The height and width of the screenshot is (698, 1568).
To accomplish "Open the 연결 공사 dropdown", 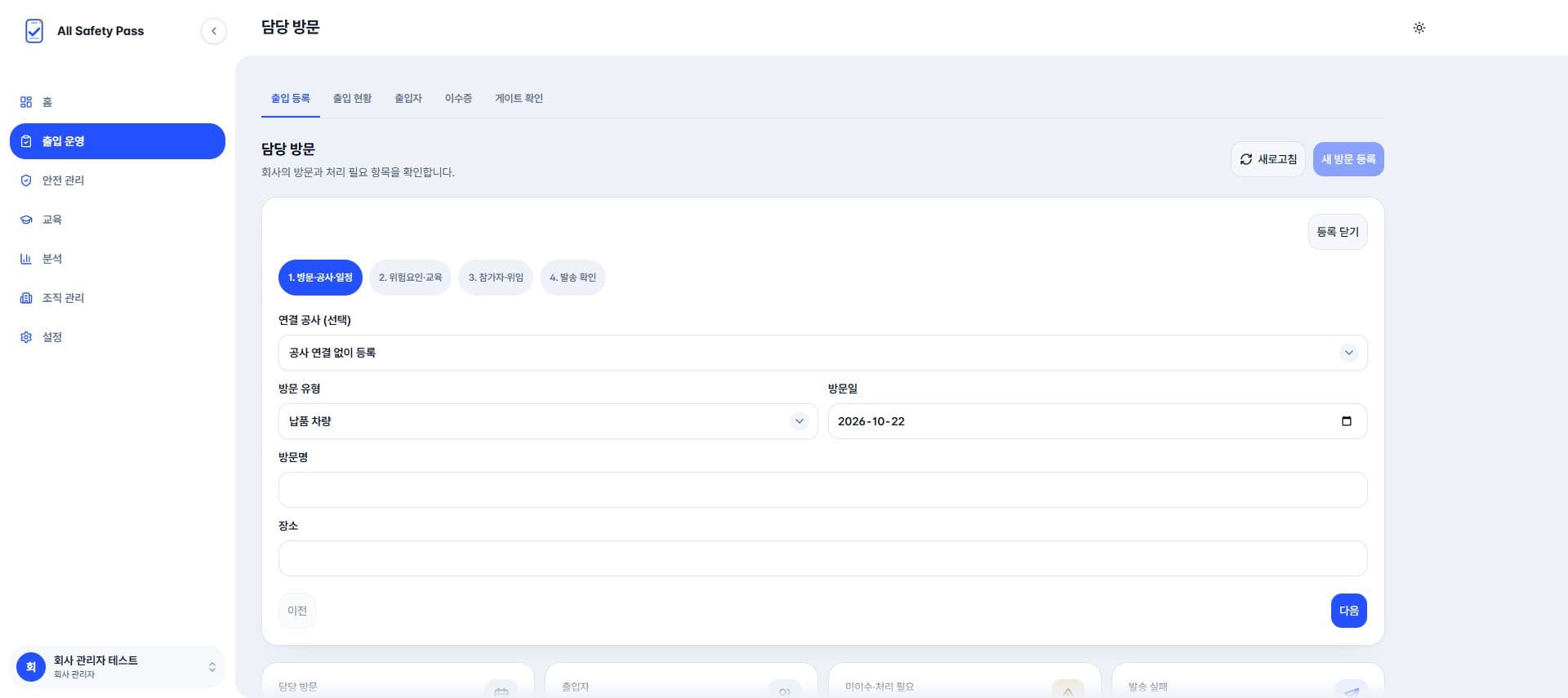I will [822, 353].
